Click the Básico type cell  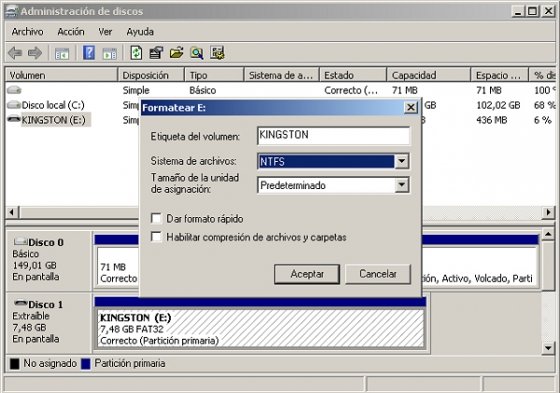point(202,90)
